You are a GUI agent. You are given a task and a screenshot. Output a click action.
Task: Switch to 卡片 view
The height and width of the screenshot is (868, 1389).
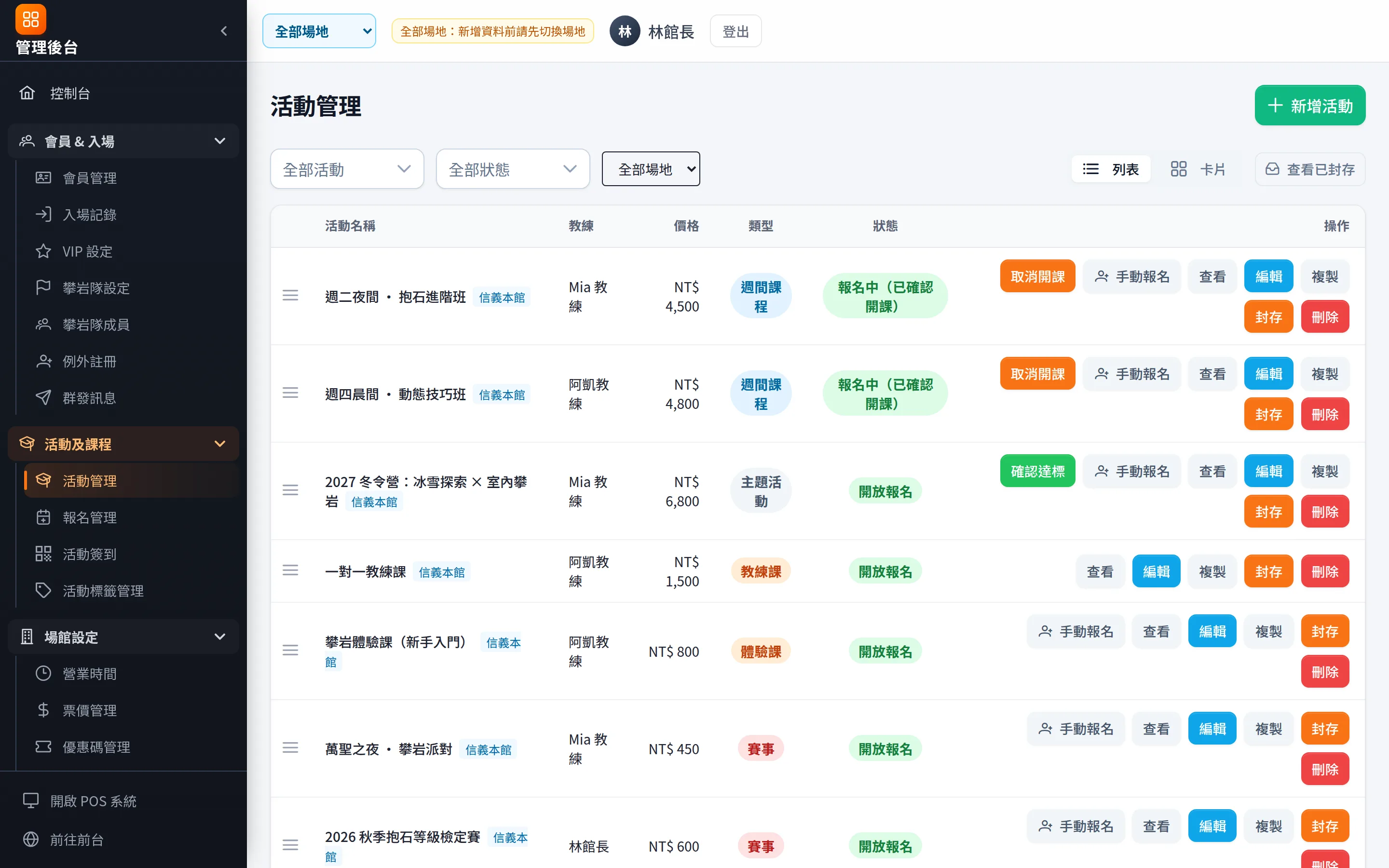1198,169
